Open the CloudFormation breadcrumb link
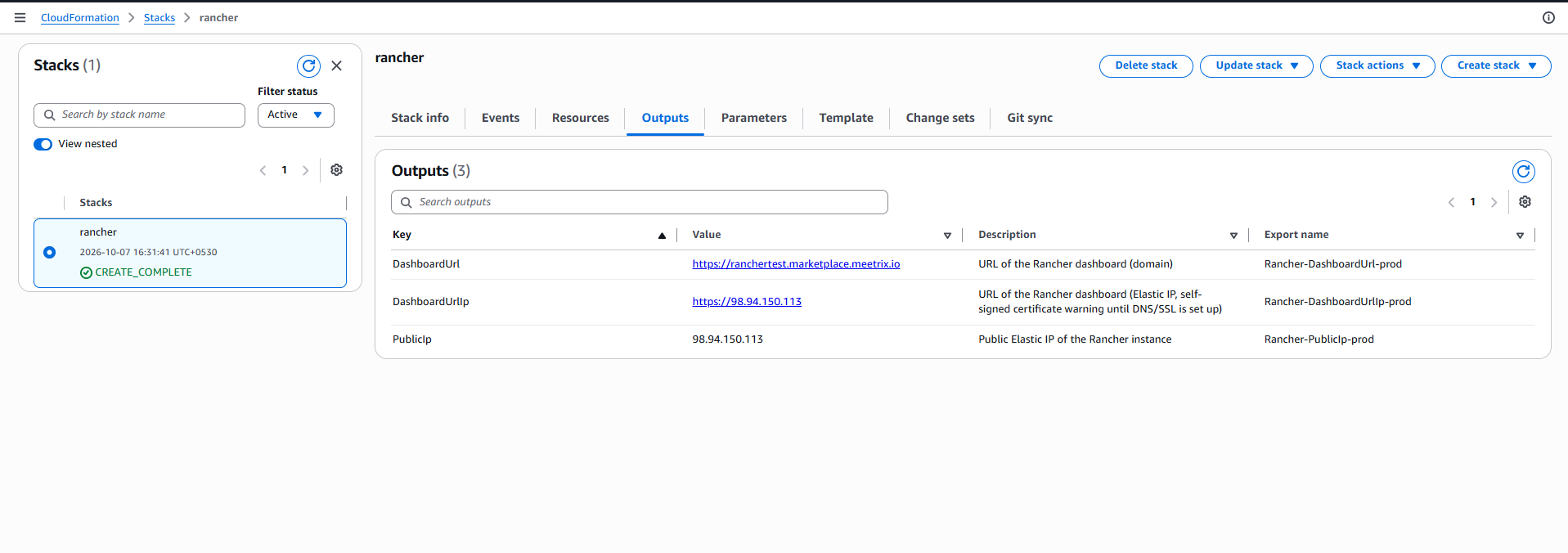This screenshot has height=553, width=1568. (x=80, y=17)
